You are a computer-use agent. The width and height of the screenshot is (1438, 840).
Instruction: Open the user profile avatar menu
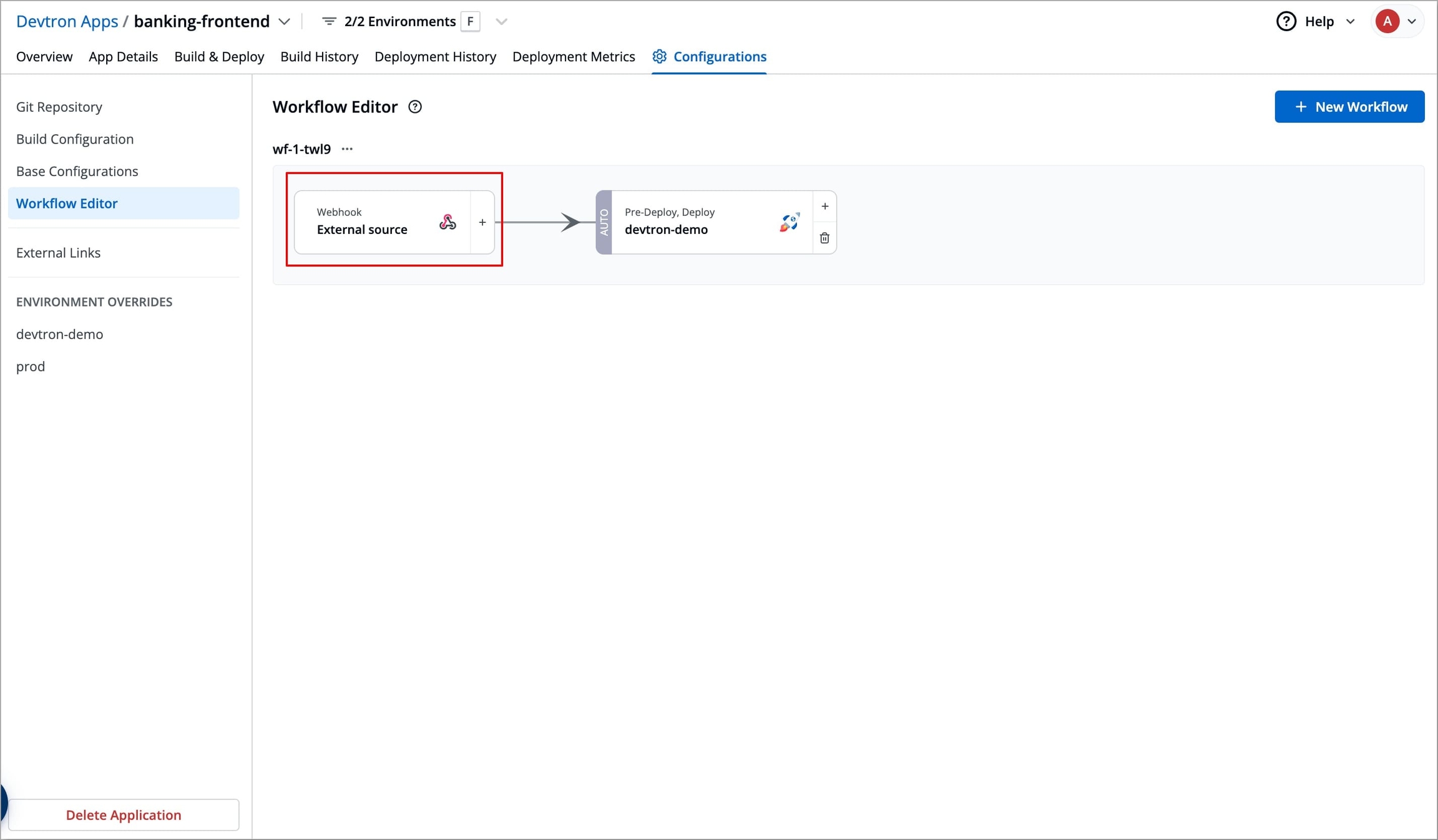point(1387,21)
